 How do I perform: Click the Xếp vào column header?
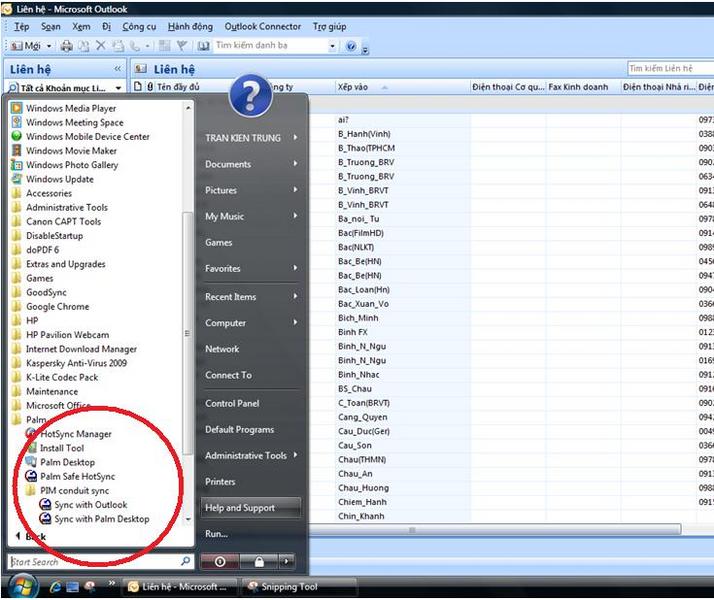click(353, 87)
